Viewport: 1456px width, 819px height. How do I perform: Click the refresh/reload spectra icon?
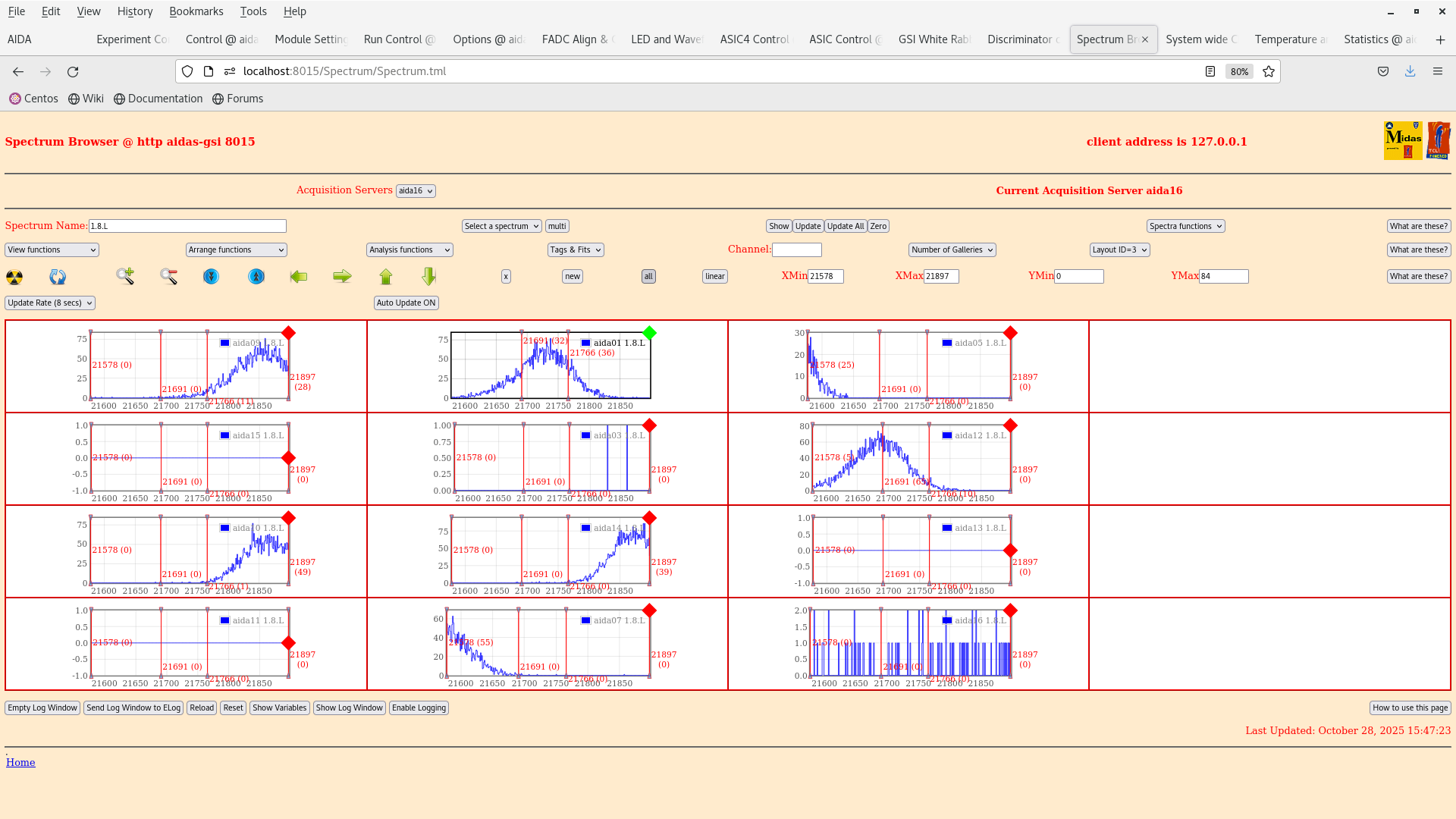[x=57, y=277]
